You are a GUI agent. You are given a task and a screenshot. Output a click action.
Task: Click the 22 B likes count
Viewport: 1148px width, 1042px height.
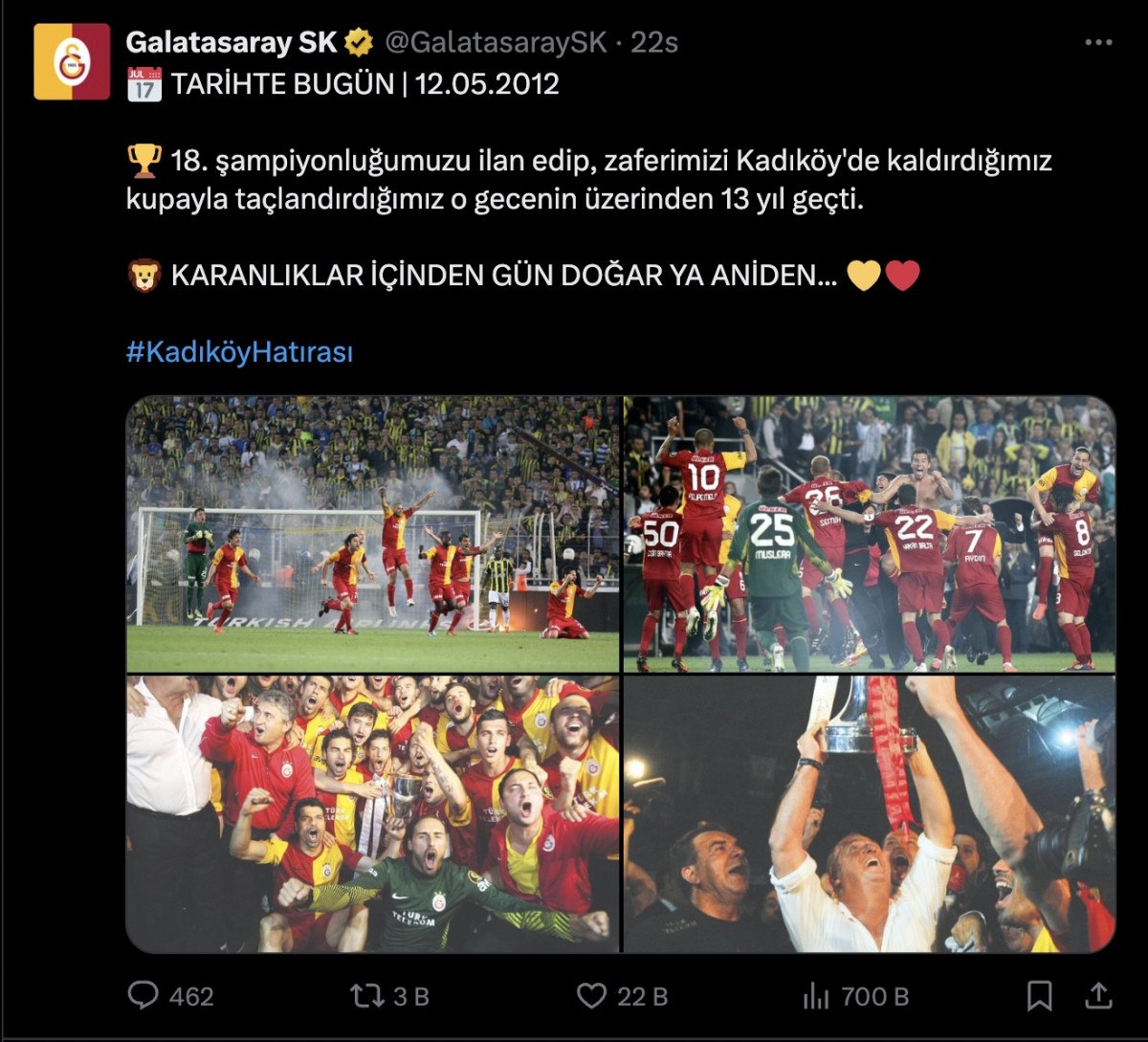pyautogui.click(x=642, y=996)
